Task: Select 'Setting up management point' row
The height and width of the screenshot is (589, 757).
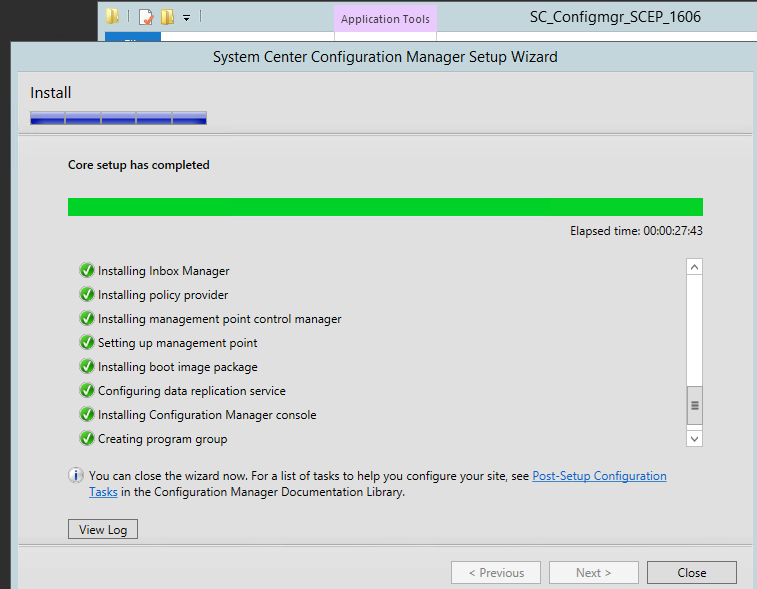Action: (178, 343)
